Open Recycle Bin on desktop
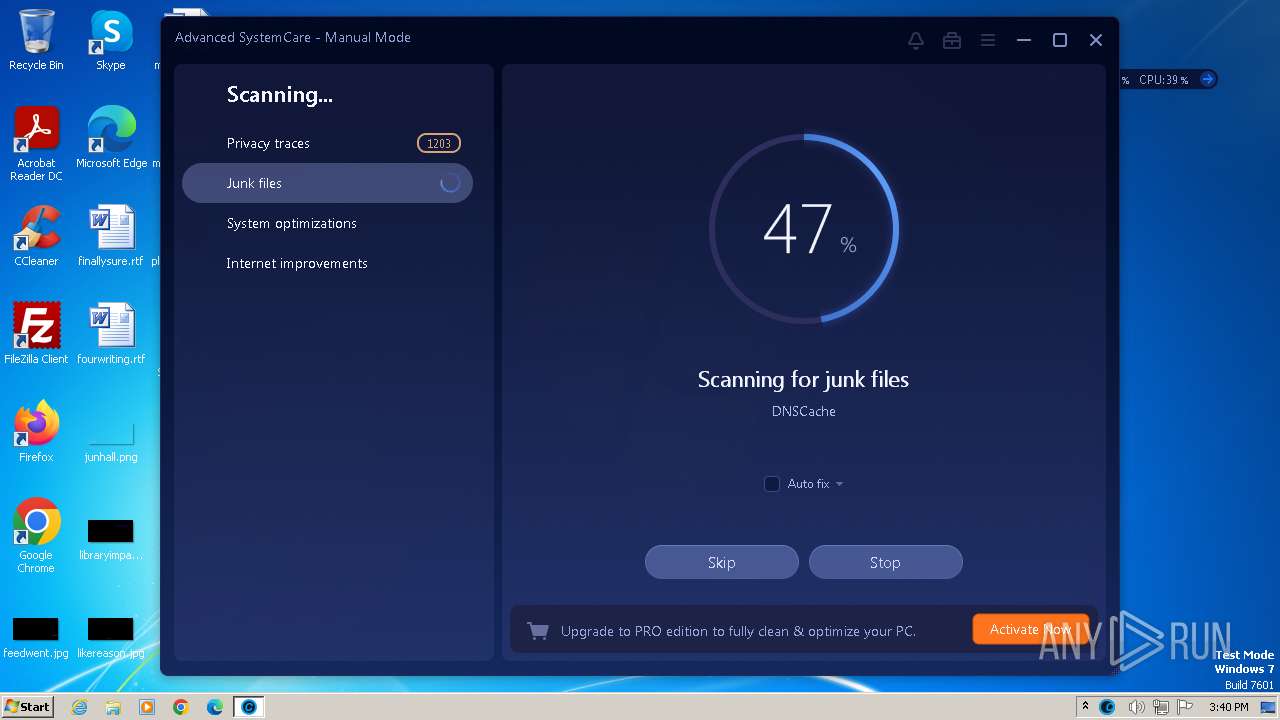Image resolution: width=1280 pixels, height=720 pixels. pyautogui.click(x=36, y=40)
